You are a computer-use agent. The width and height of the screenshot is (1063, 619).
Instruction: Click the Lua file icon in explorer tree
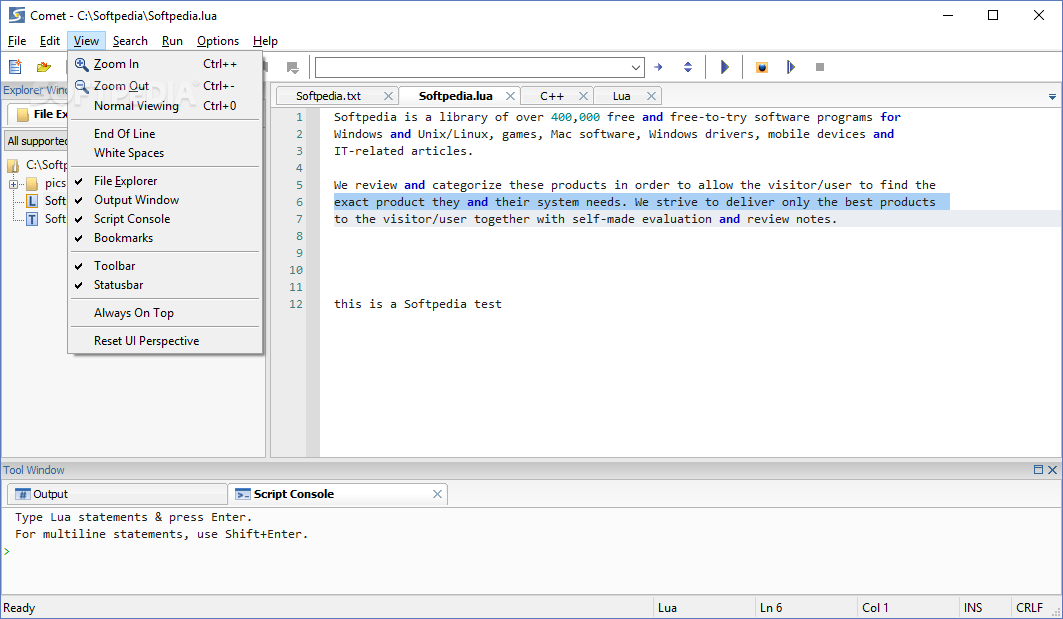pos(32,201)
